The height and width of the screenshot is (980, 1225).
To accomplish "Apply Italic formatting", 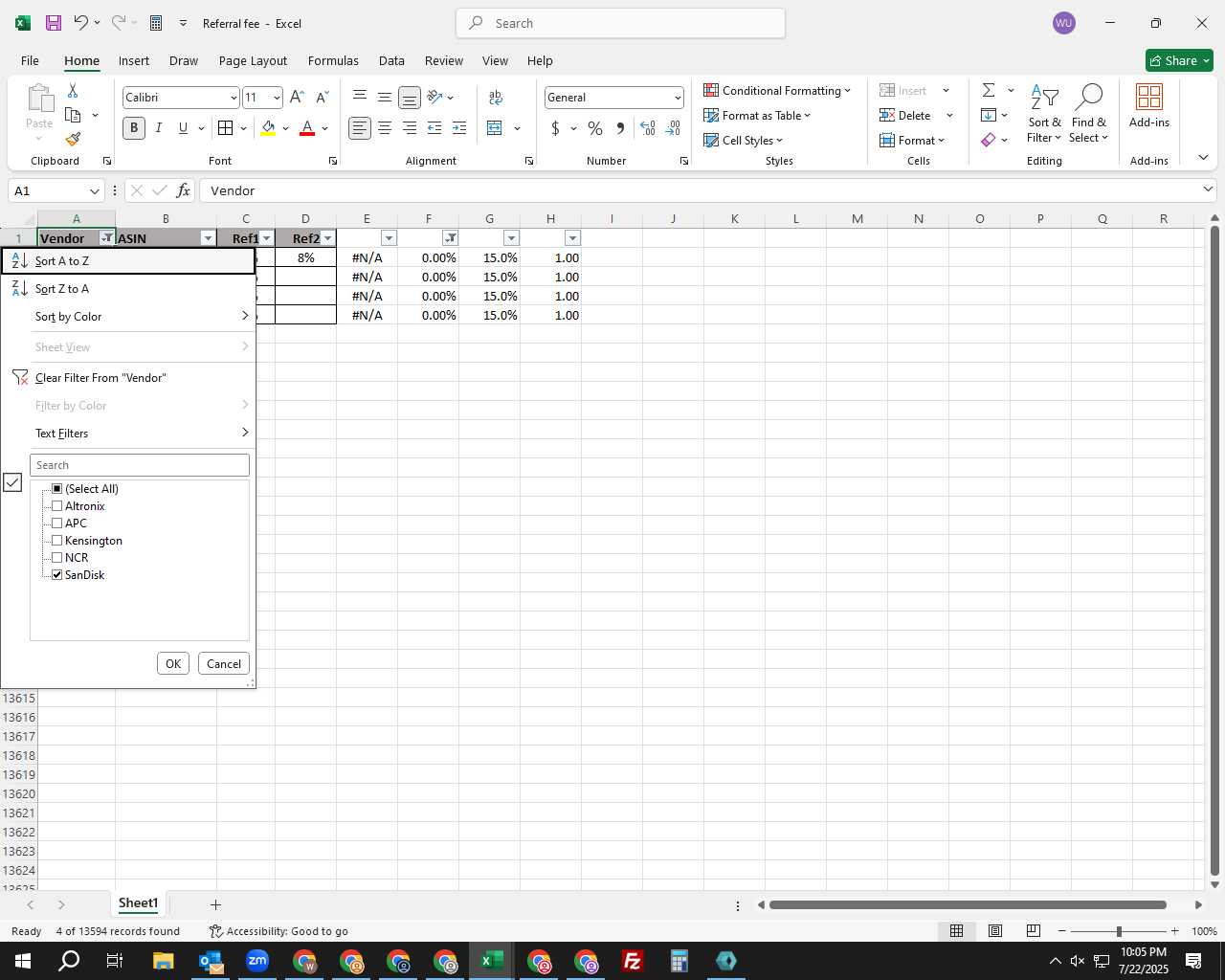I will pyautogui.click(x=159, y=128).
